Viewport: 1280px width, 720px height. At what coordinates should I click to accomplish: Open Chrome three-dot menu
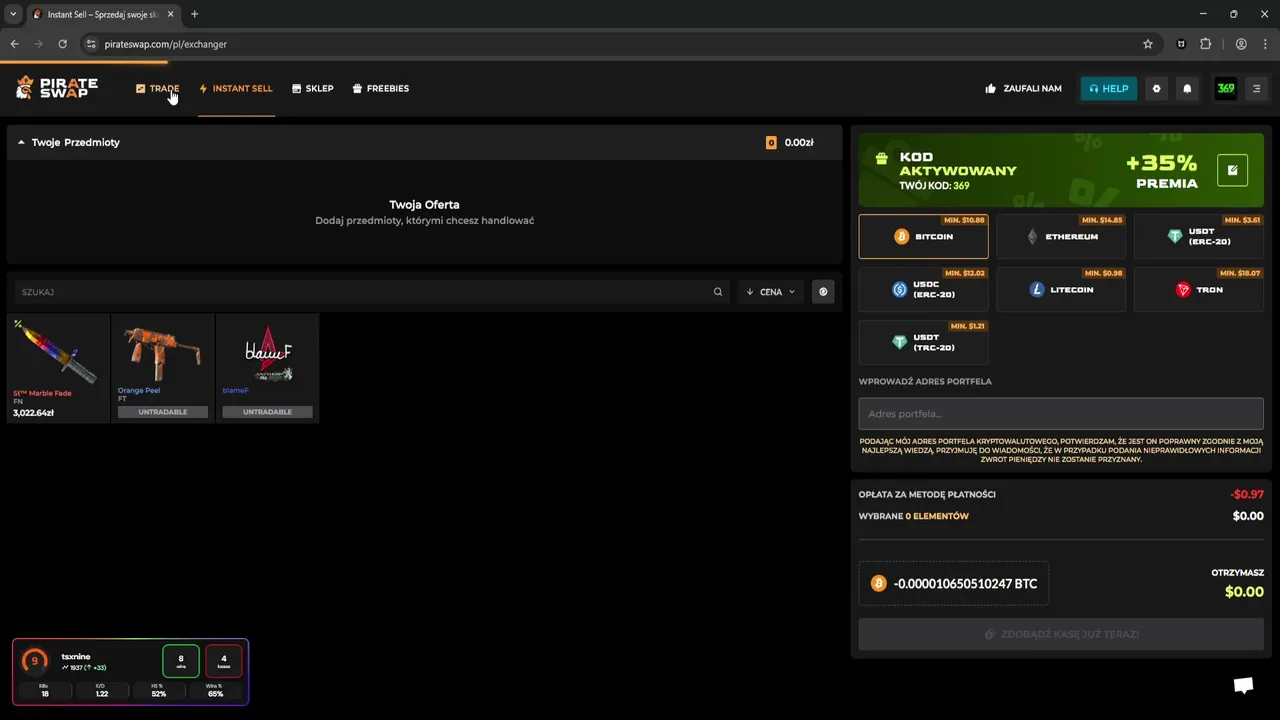(x=1266, y=44)
